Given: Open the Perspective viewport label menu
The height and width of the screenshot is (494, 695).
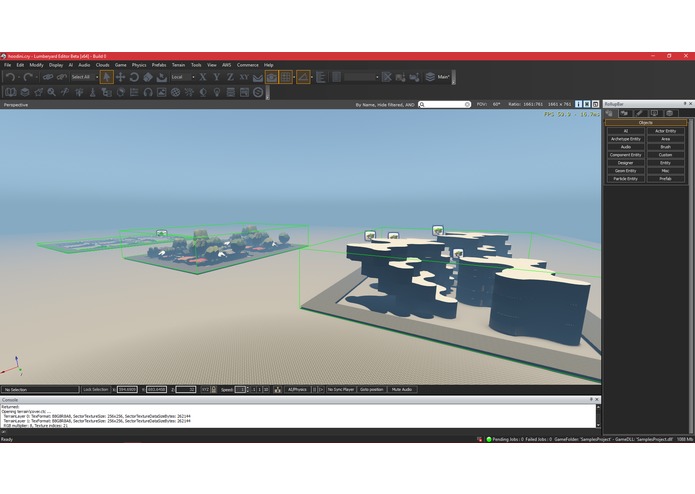Looking at the screenshot, I should [16, 105].
